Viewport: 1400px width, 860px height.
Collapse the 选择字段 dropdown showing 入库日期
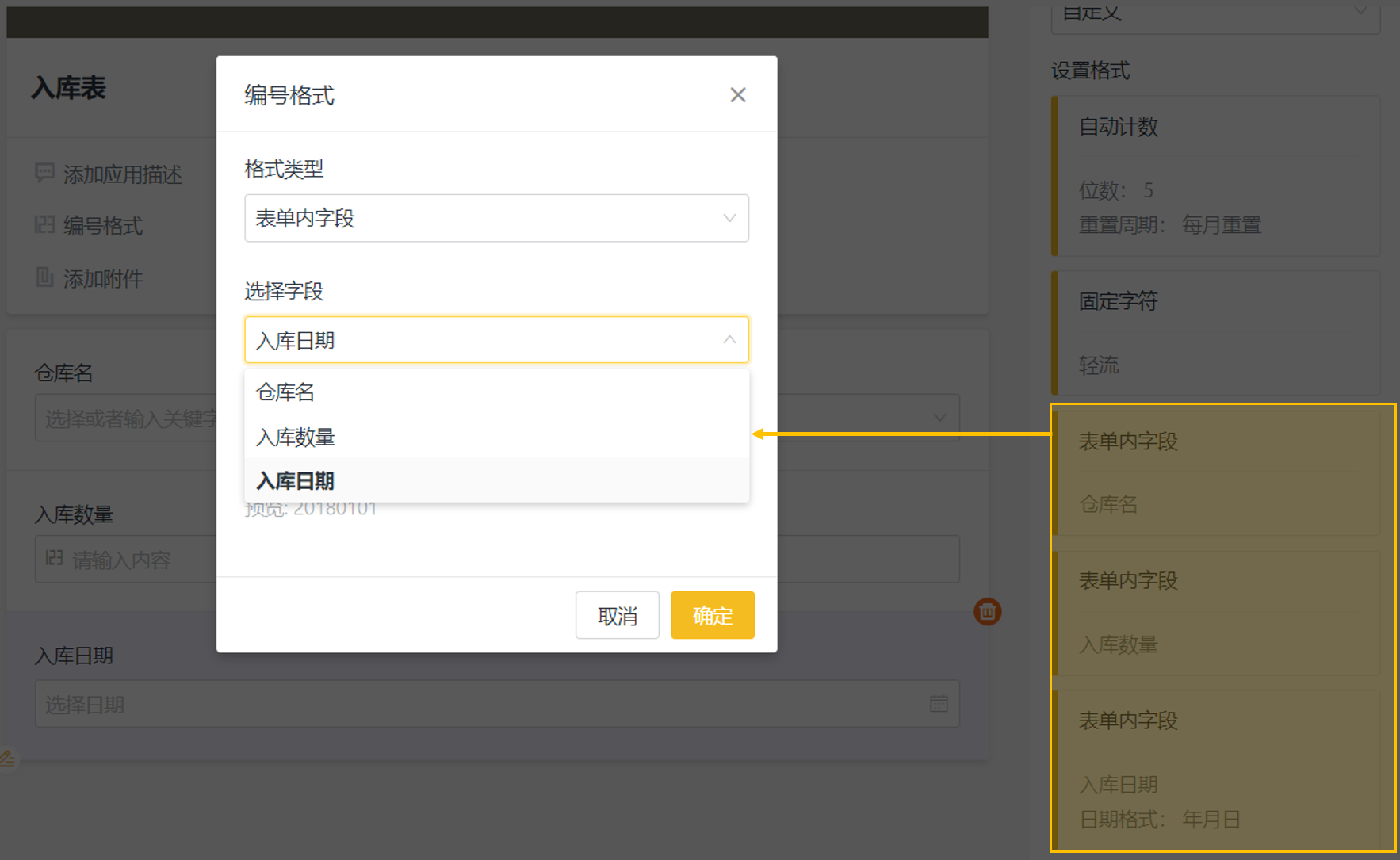pos(496,340)
